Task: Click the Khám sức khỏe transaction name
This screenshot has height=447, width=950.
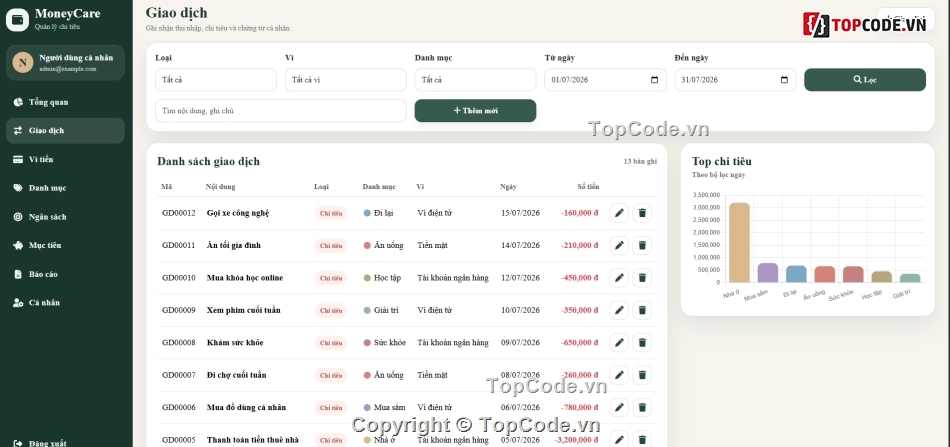Action: (x=235, y=343)
